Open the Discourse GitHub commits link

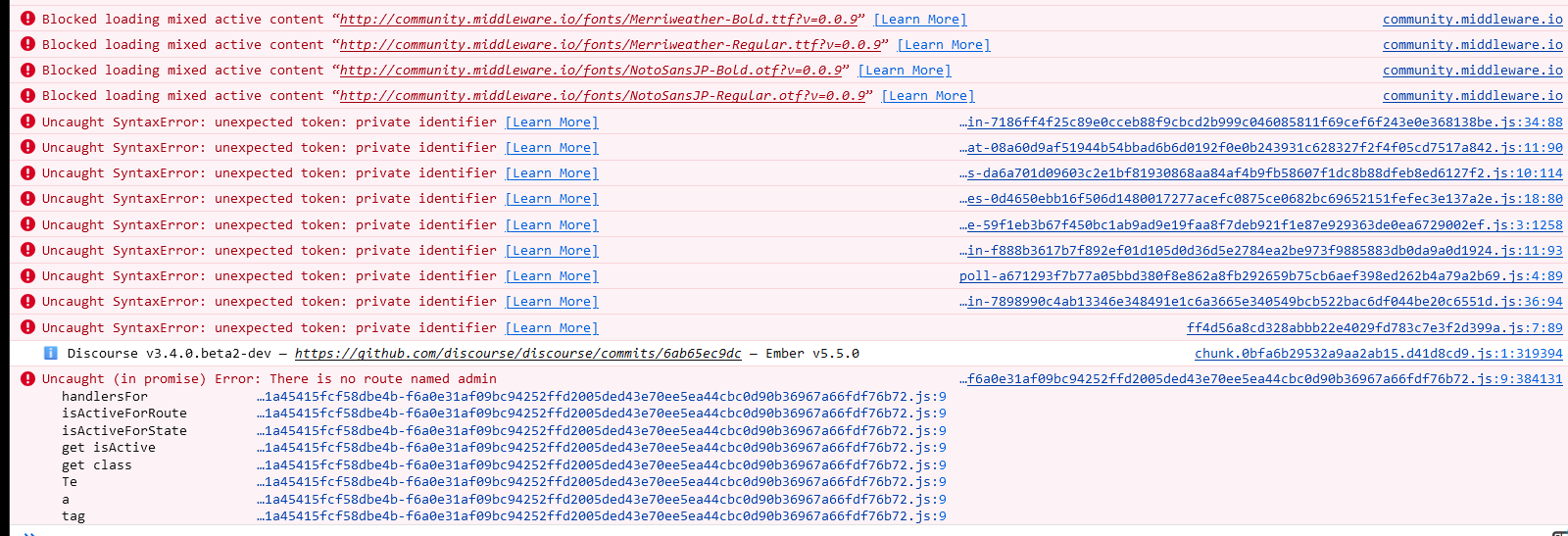(518, 353)
